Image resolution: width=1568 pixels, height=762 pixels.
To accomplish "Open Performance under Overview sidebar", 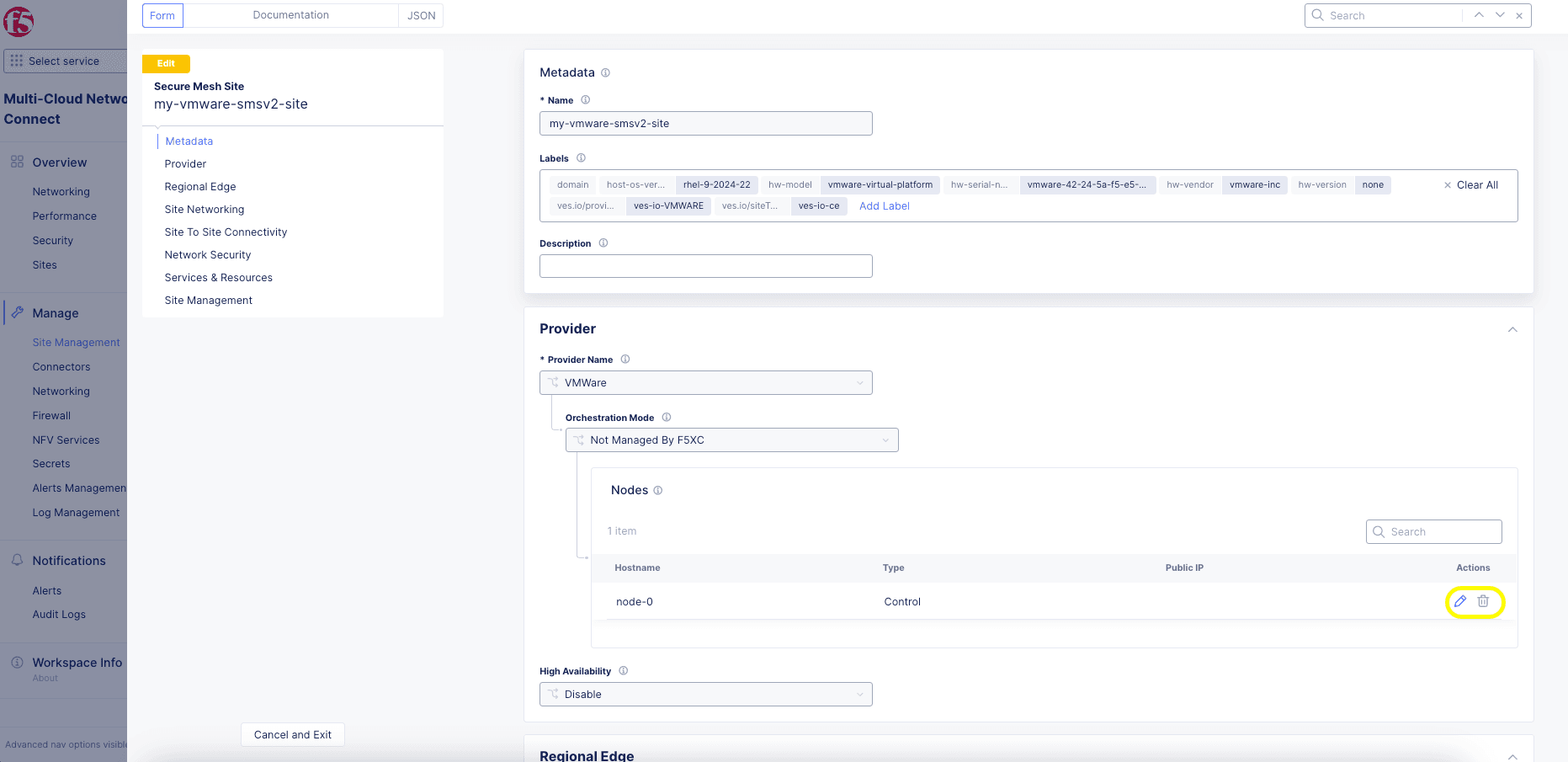I will 65,216.
